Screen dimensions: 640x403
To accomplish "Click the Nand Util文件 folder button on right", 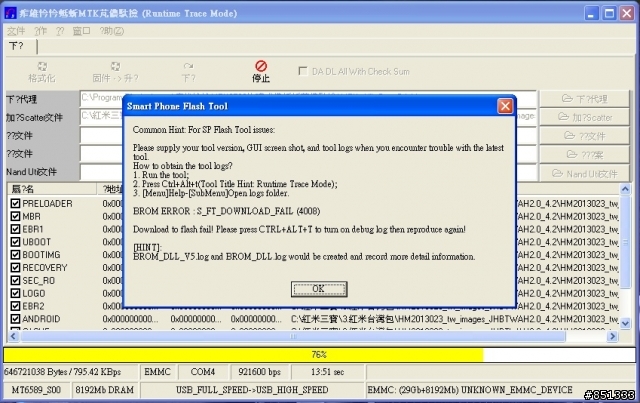I will coord(584,174).
